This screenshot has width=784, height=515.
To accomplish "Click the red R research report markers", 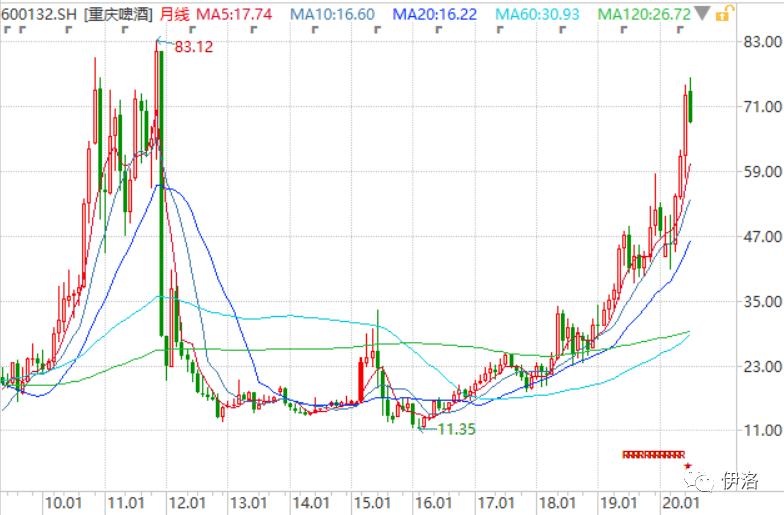I will [651, 454].
